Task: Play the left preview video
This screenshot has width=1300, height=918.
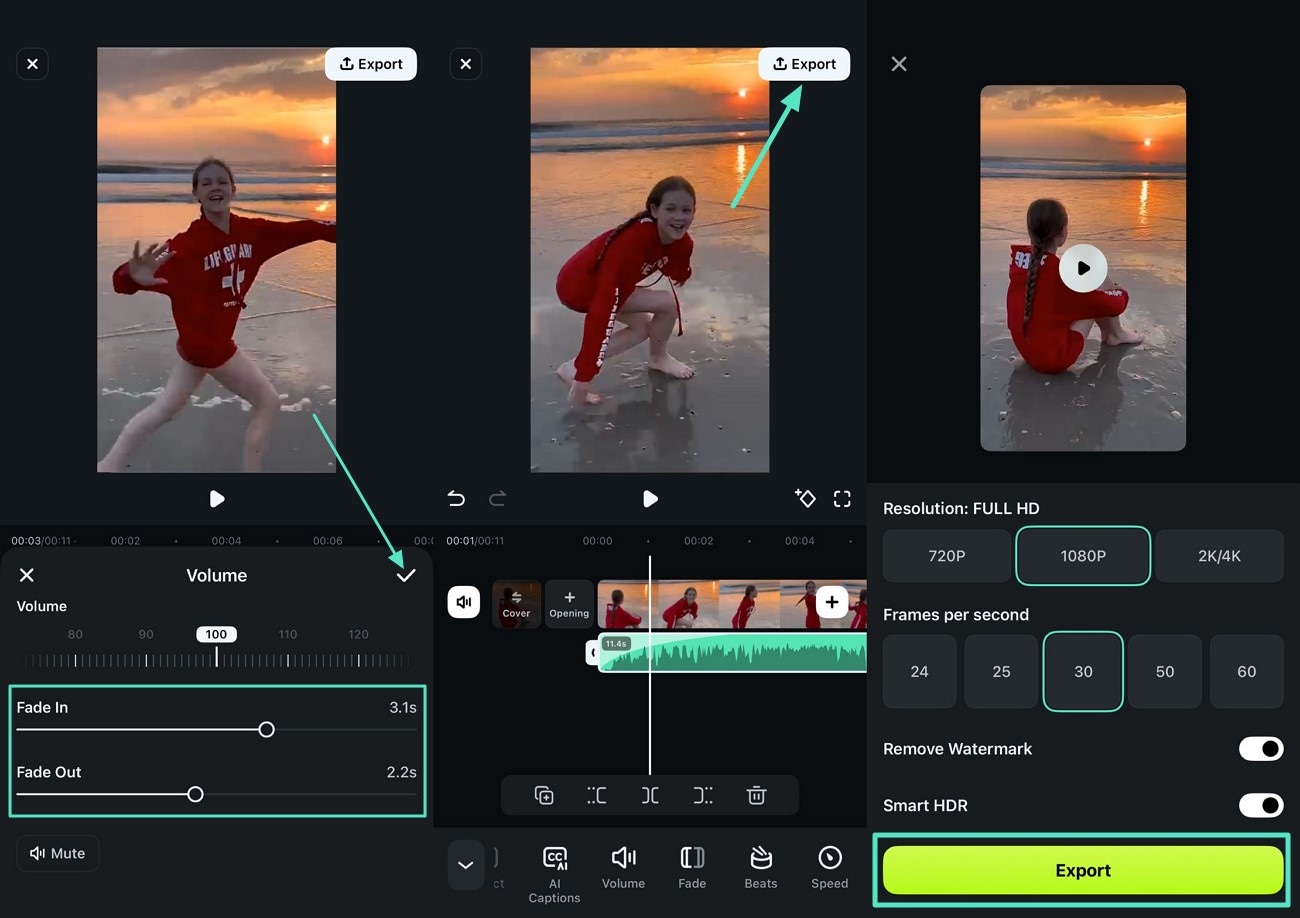Action: coord(216,499)
